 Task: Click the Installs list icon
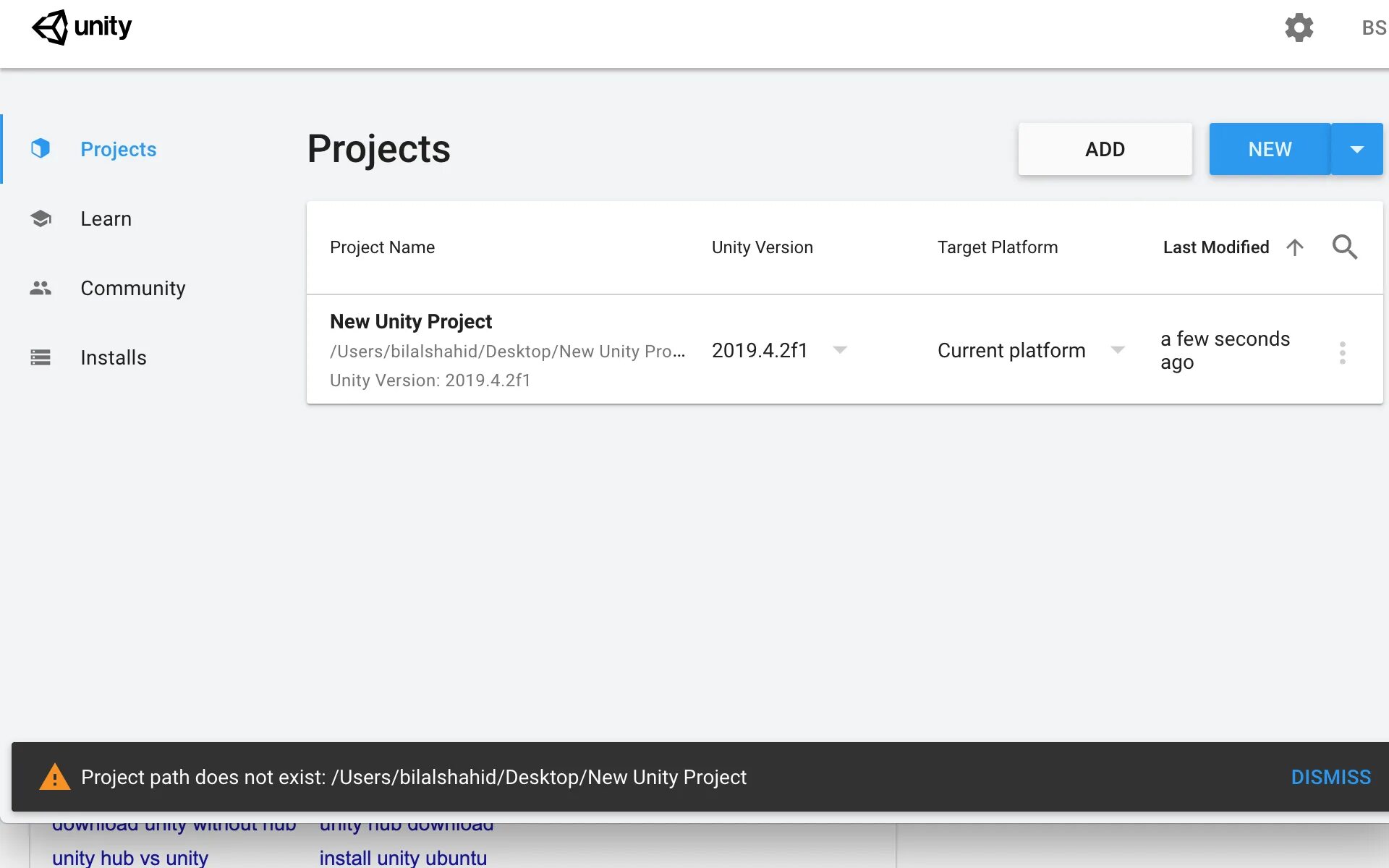(41, 357)
